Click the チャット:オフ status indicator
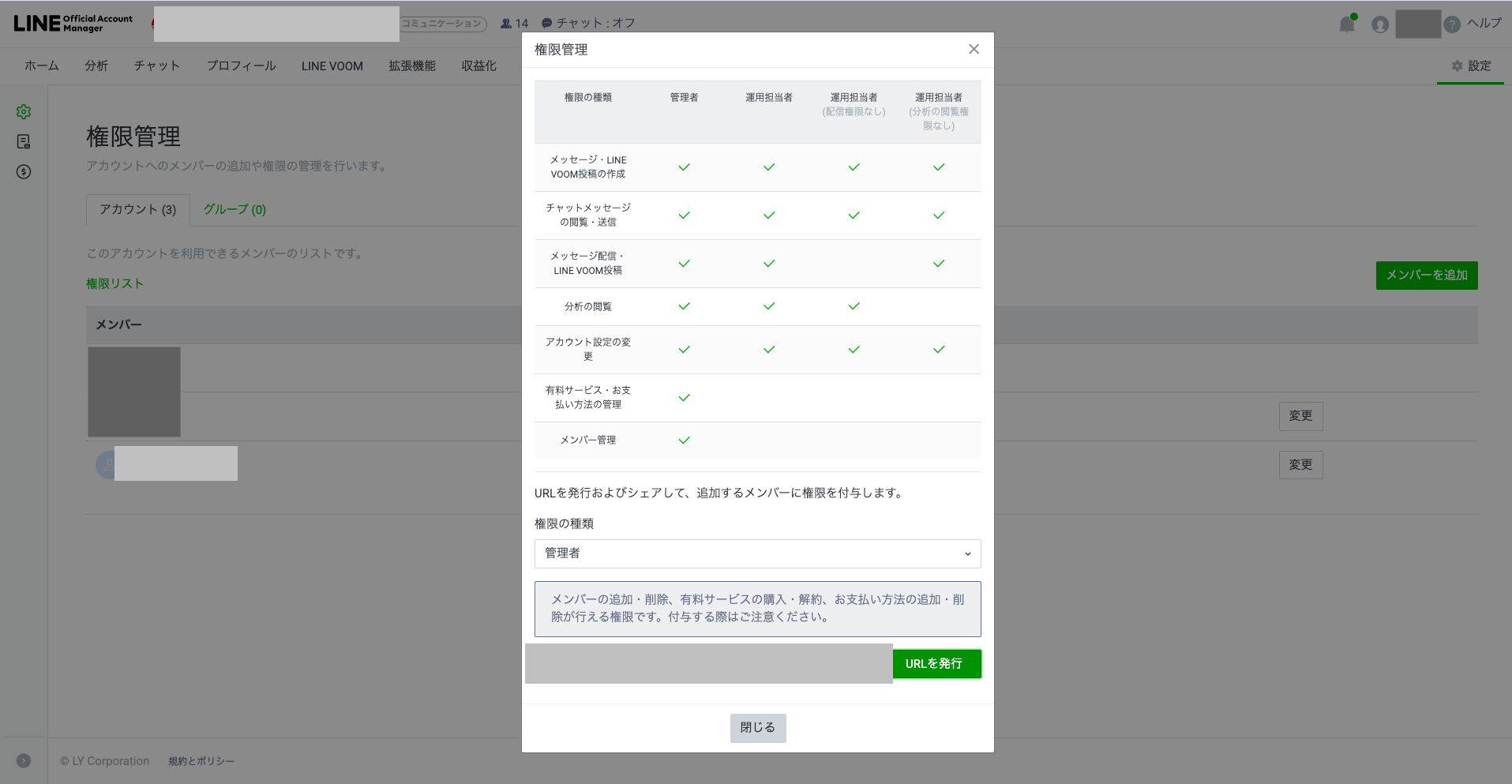The height and width of the screenshot is (784, 1512). 588,24
